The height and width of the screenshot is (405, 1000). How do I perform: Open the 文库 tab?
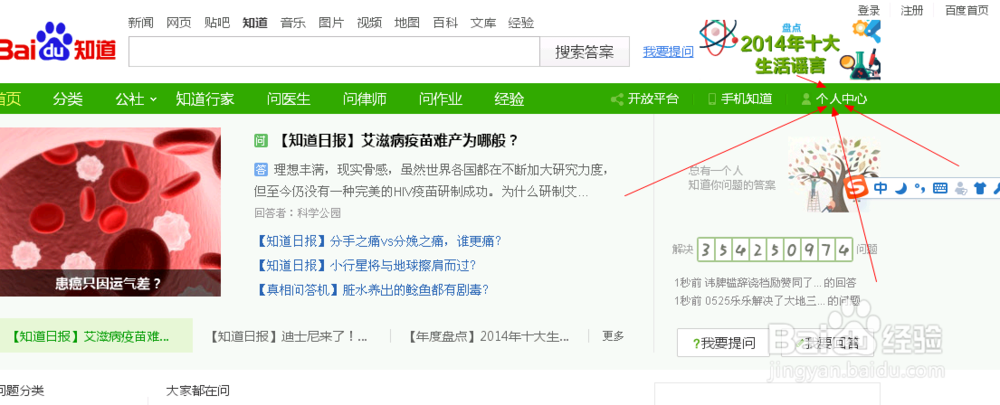483,23
